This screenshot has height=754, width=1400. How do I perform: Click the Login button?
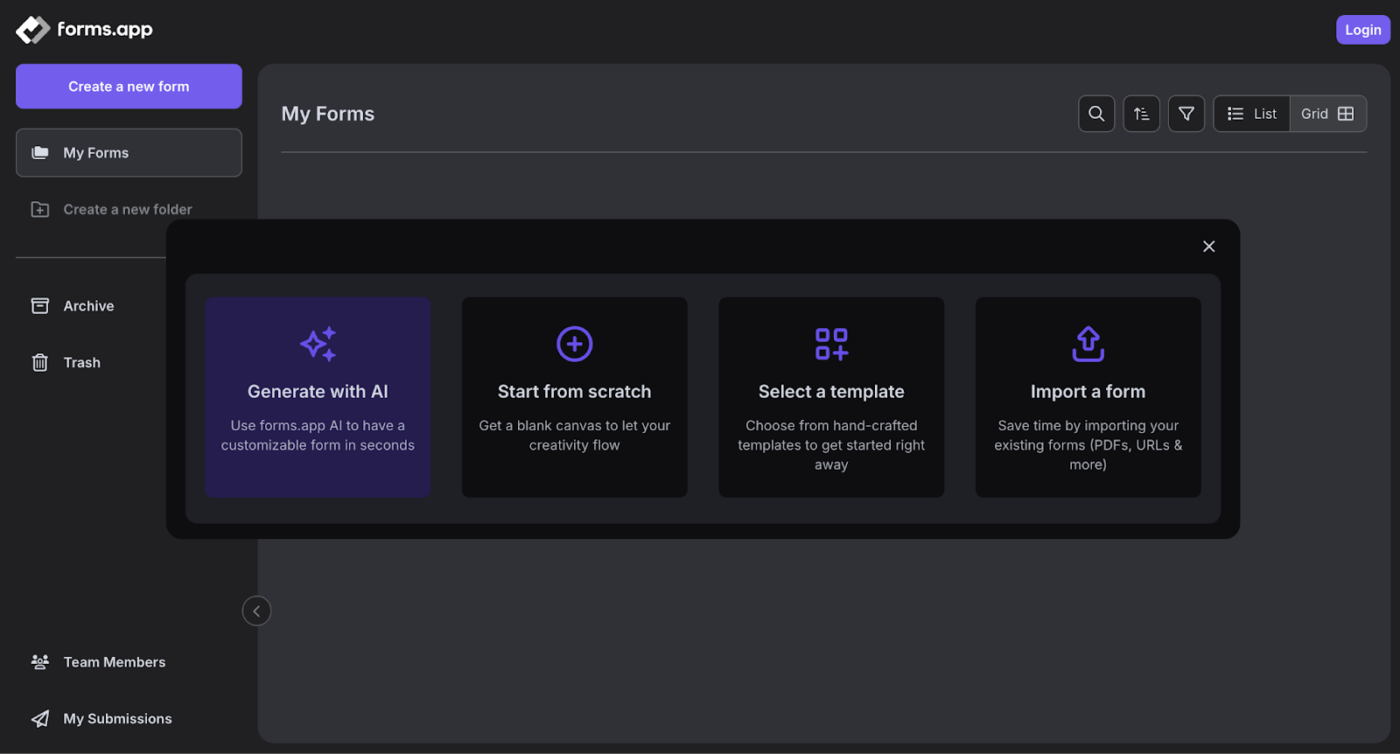(1362, 30)
